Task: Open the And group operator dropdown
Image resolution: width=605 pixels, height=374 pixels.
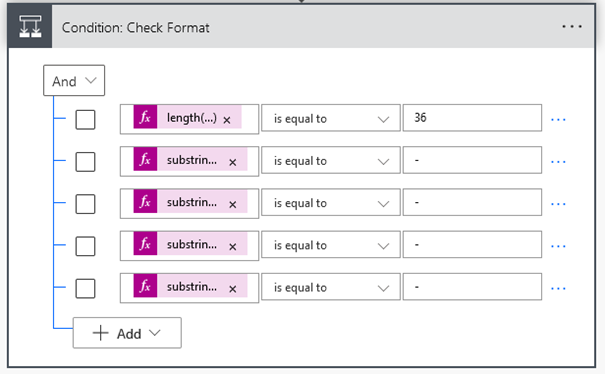Action: (x=74, y=81)
